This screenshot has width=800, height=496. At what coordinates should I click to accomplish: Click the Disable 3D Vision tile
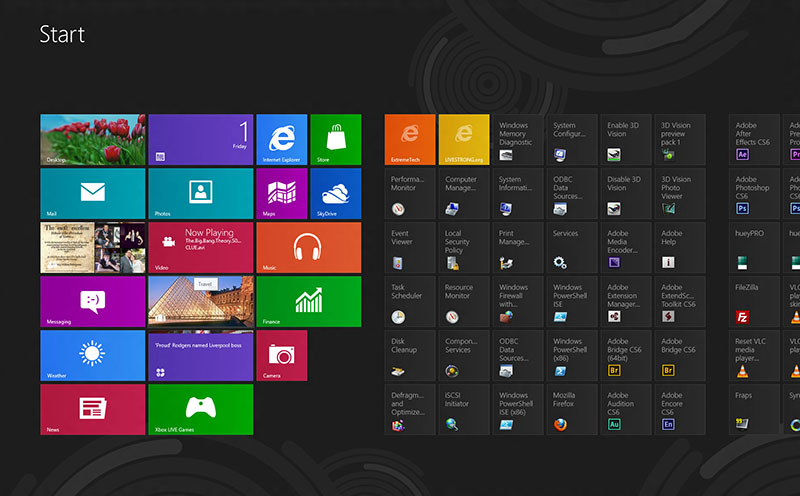626,193
